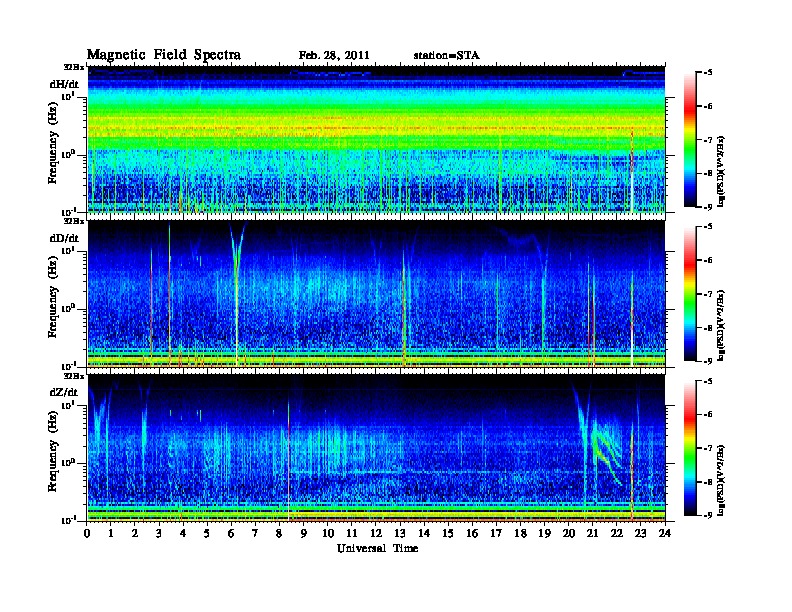Click the "-5" tick on the dZ/dt color bar

[707, 381]
